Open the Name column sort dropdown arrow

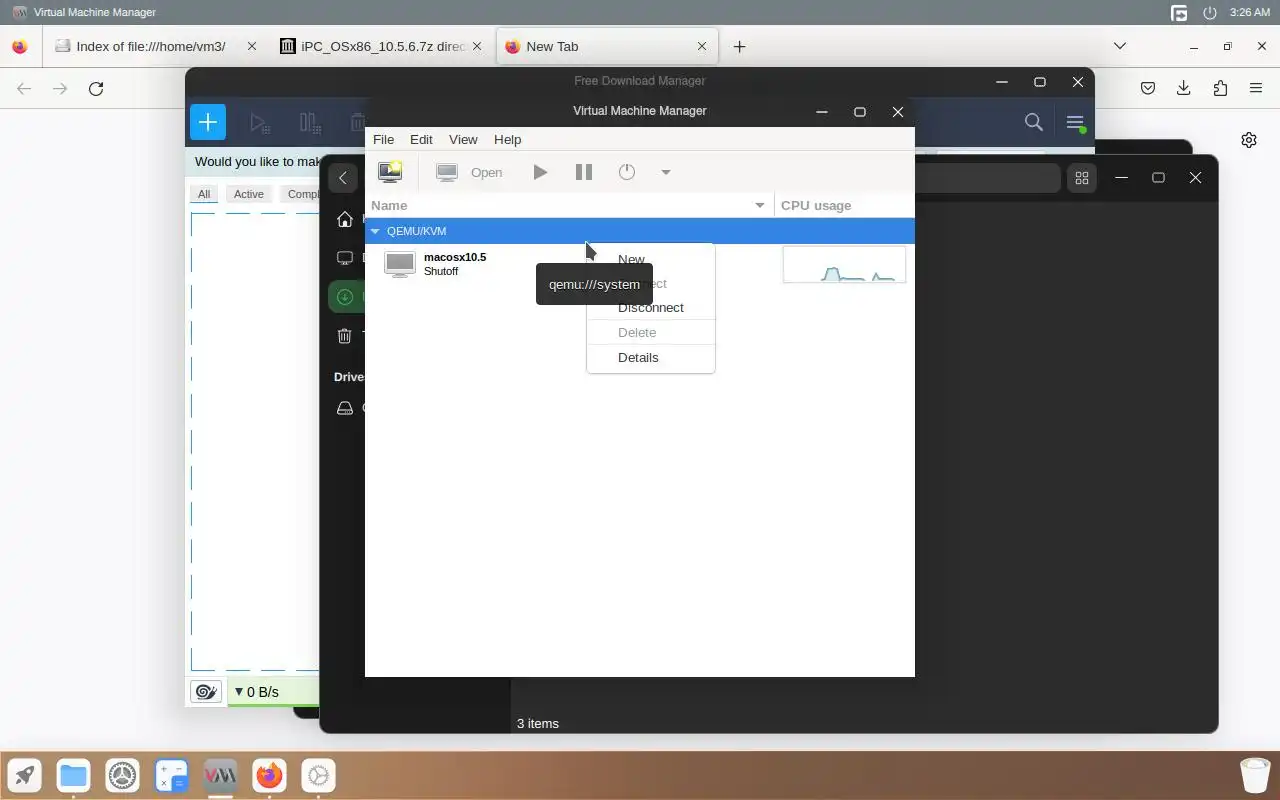(760, 205)
